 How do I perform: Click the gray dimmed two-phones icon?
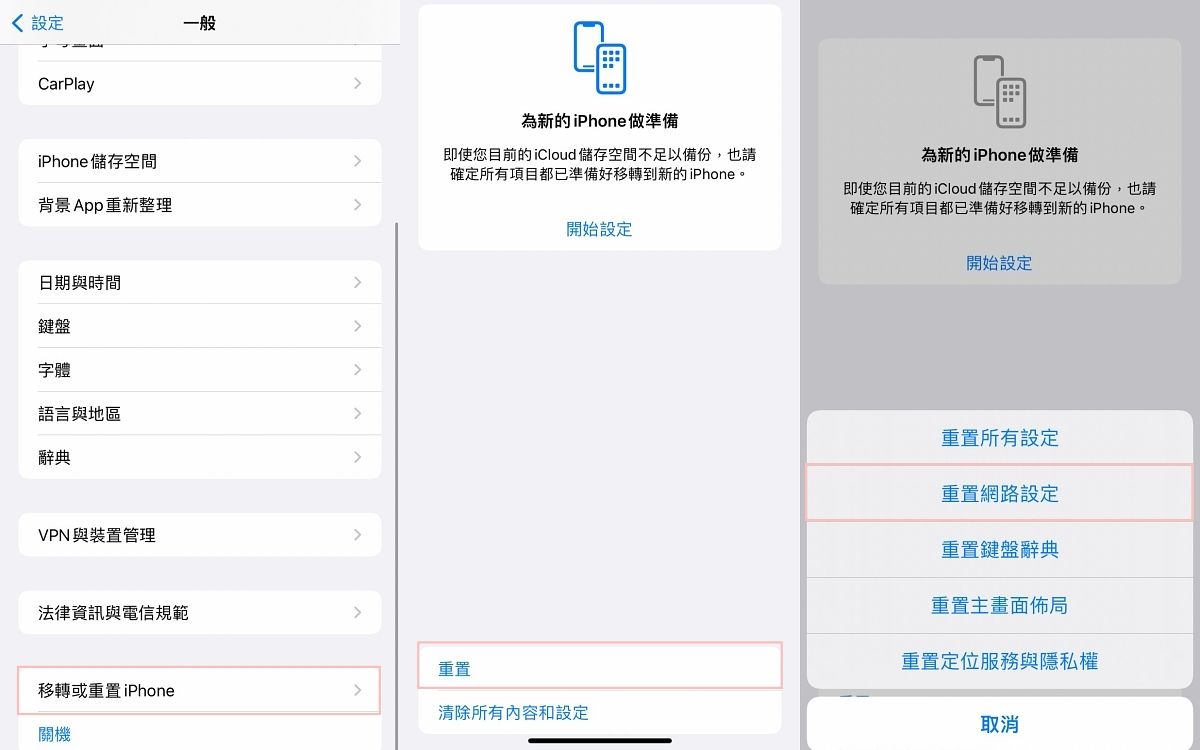[x=999, y=92]
